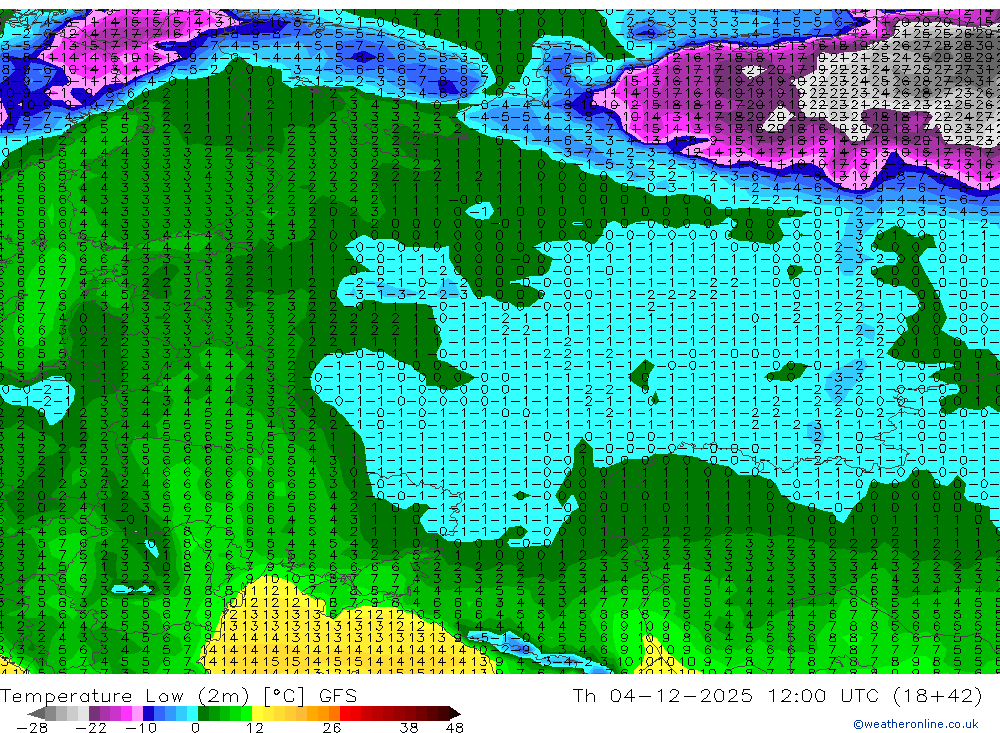Image resolution: width=1000 pixels, height=733 pixels.
Task: Click the -28 legend label
Action: coord(32,728)
